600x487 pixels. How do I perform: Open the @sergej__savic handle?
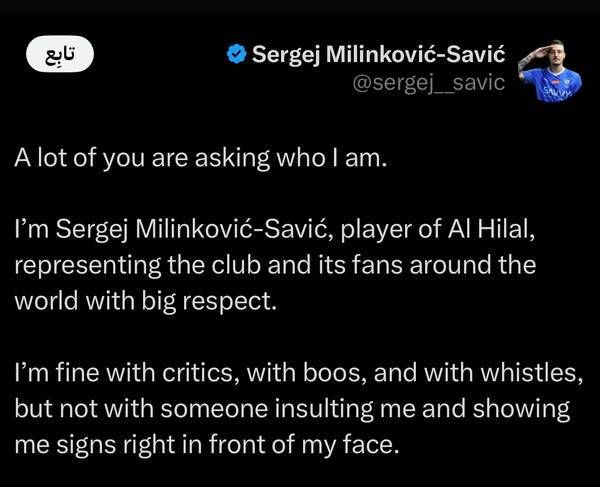click(x=429, y=83)
